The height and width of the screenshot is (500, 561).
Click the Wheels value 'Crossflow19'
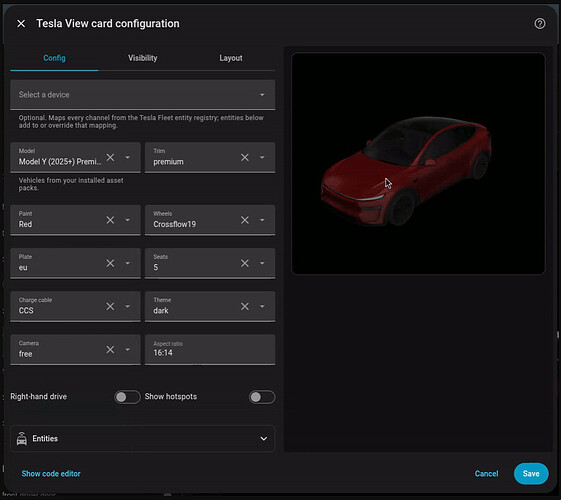175,224
